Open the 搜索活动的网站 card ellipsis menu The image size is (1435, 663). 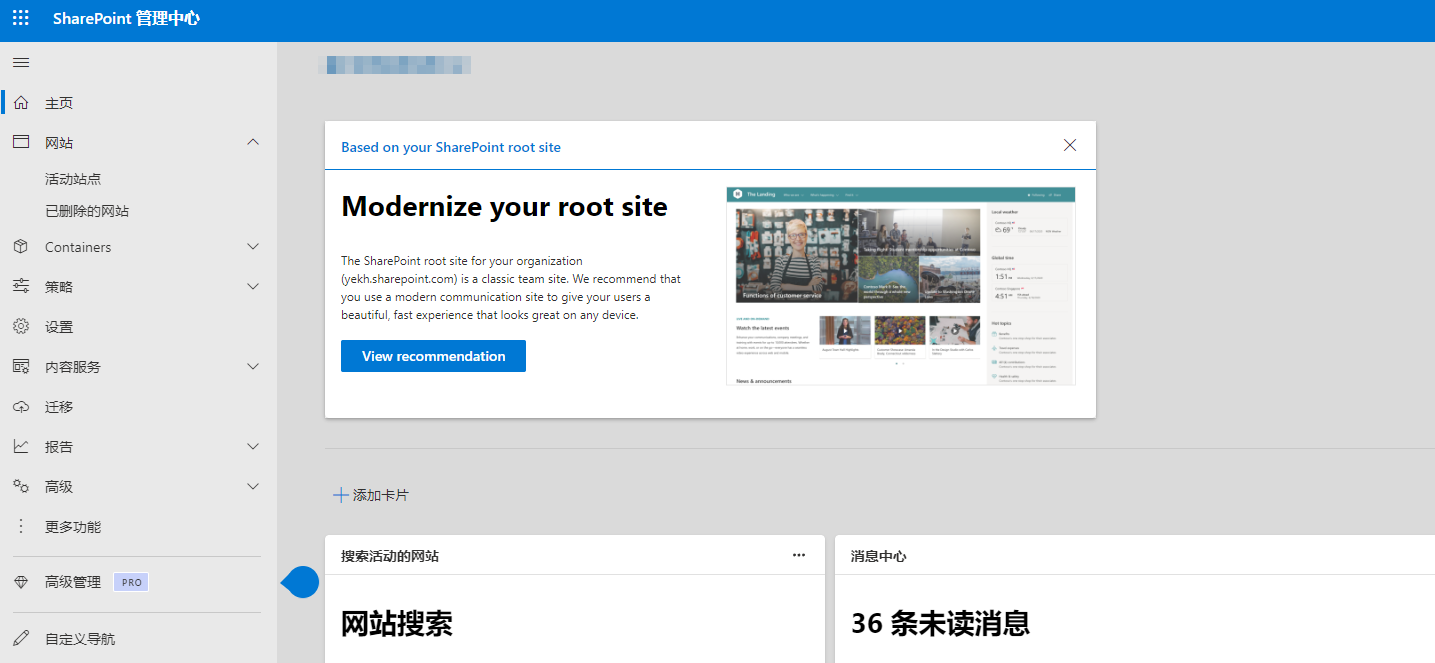click(x=798, y=556)
